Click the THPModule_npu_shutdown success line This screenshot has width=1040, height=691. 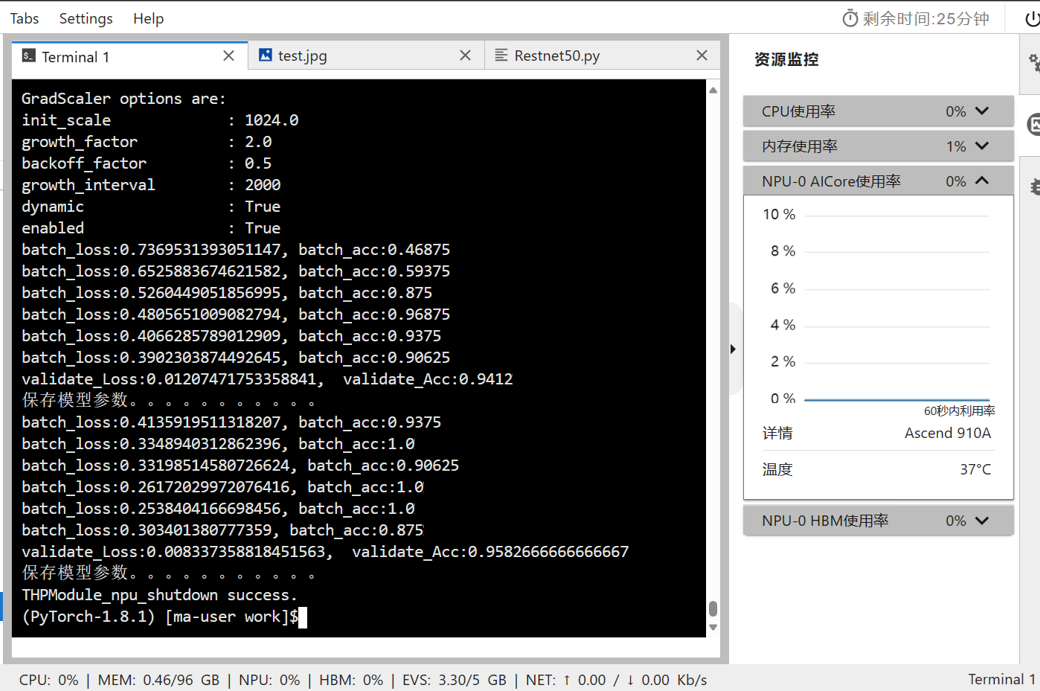tap(159, 595)
